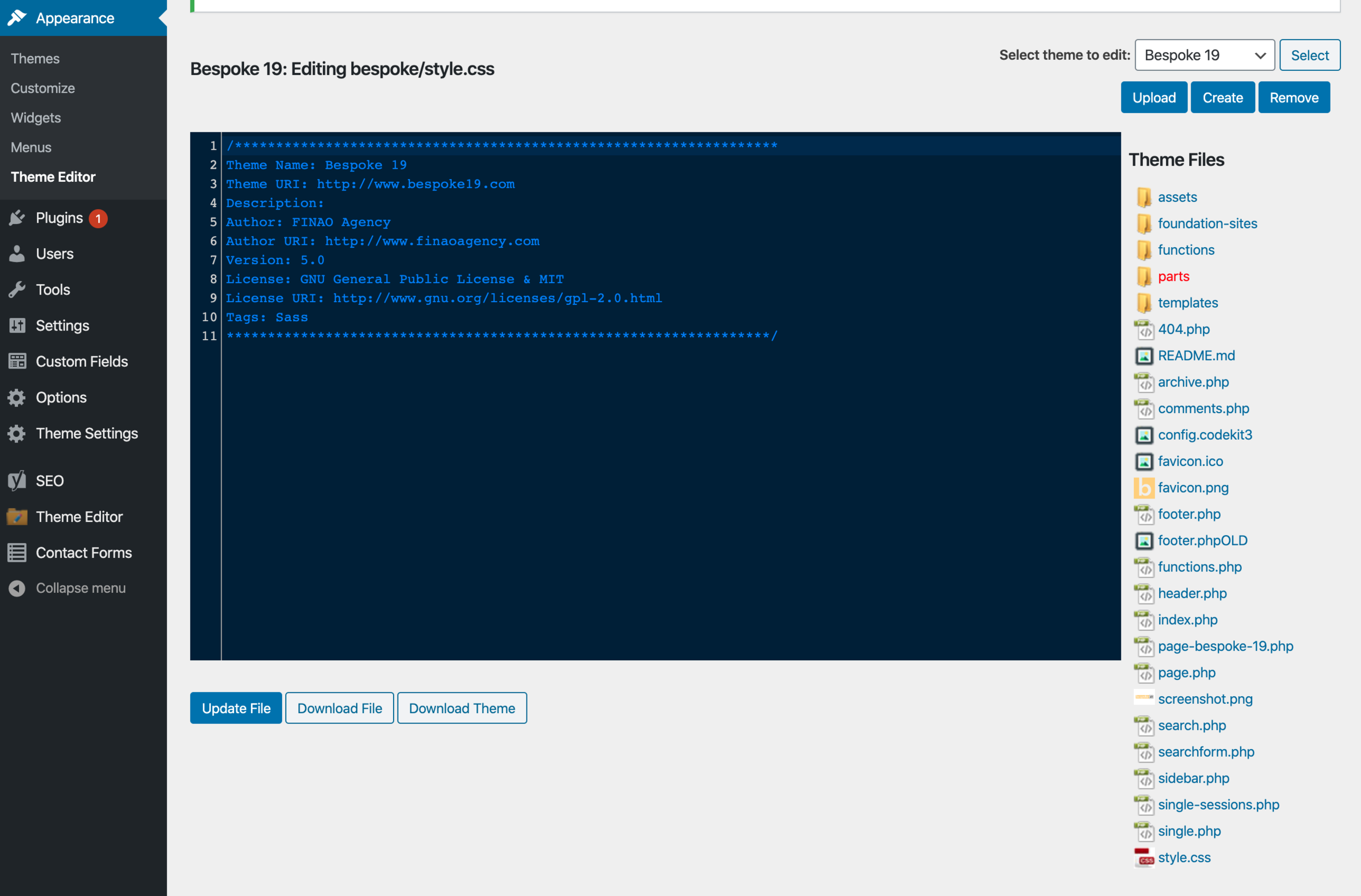Click the Appearance paintbrush icon

coord(17,18)
